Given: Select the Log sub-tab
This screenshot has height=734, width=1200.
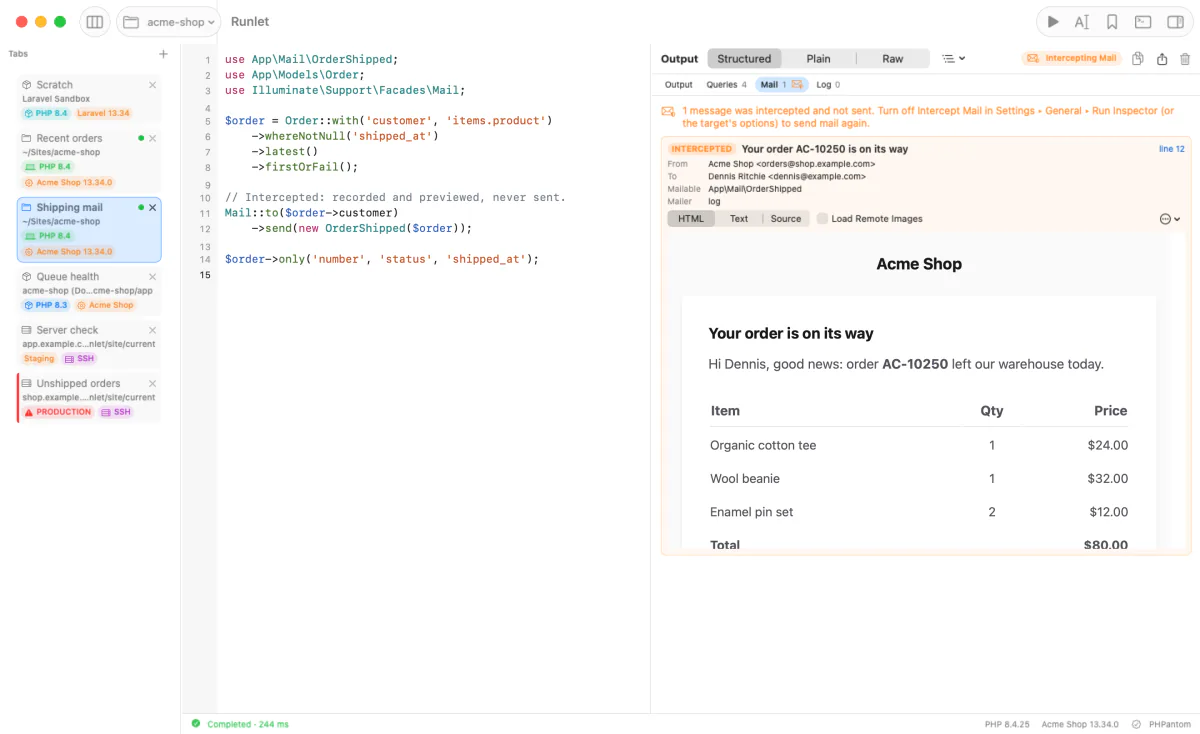Looking at the screenshot, I should (x=828, y=85).
